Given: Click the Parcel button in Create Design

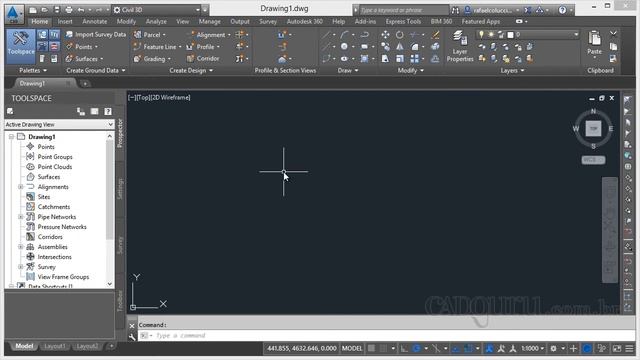Looking at the screenshot, I should pos(149,35).
